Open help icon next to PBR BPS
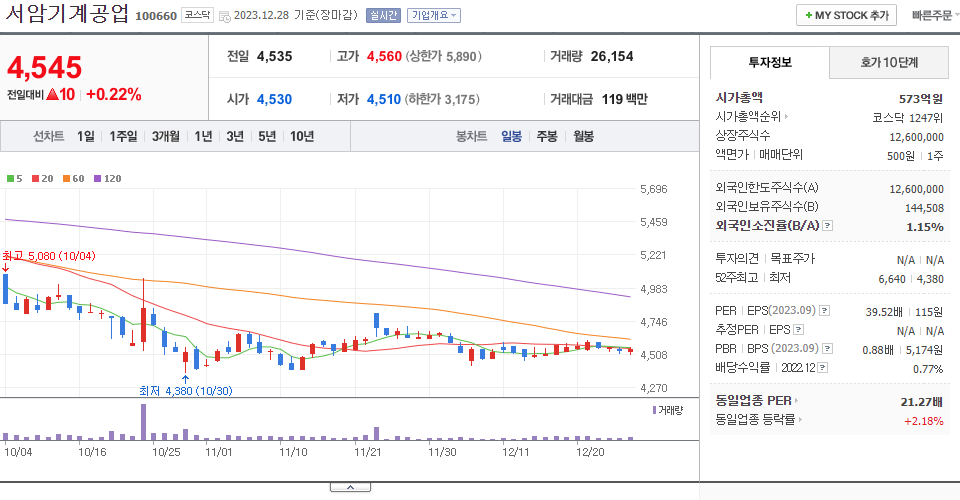Viewport: 960px width, 500px height. (827, 349)
